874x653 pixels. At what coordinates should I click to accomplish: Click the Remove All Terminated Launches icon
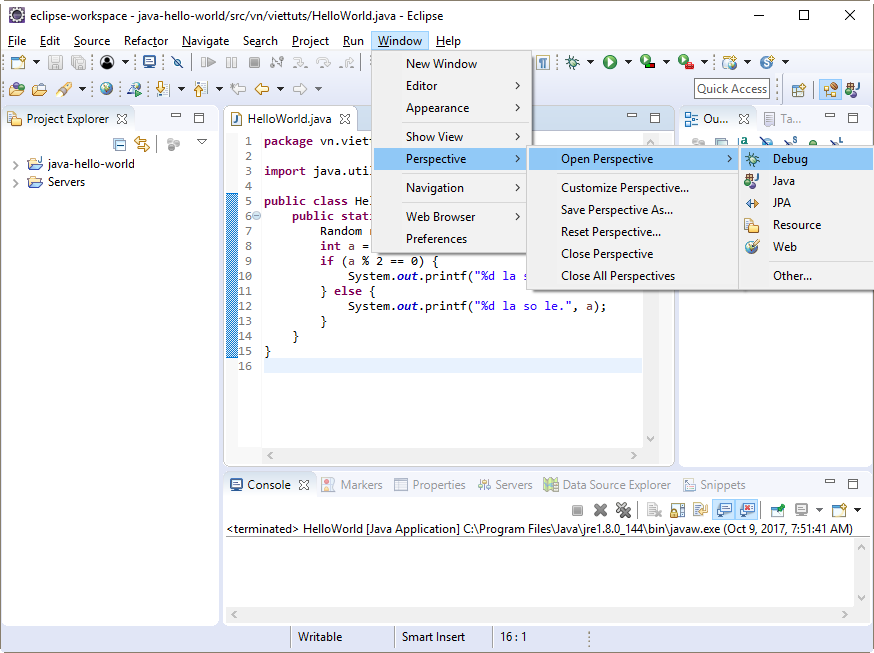tap(623, 510)
